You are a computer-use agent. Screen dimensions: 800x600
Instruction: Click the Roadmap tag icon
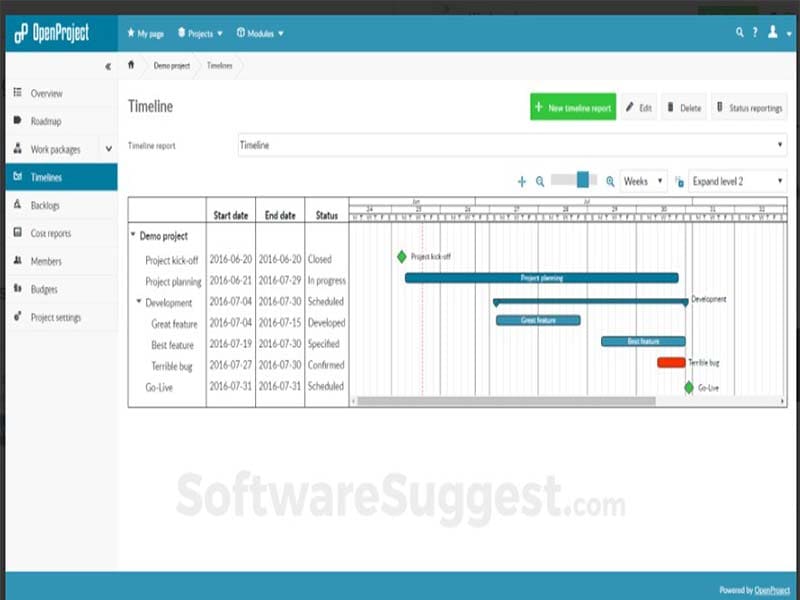18,120
